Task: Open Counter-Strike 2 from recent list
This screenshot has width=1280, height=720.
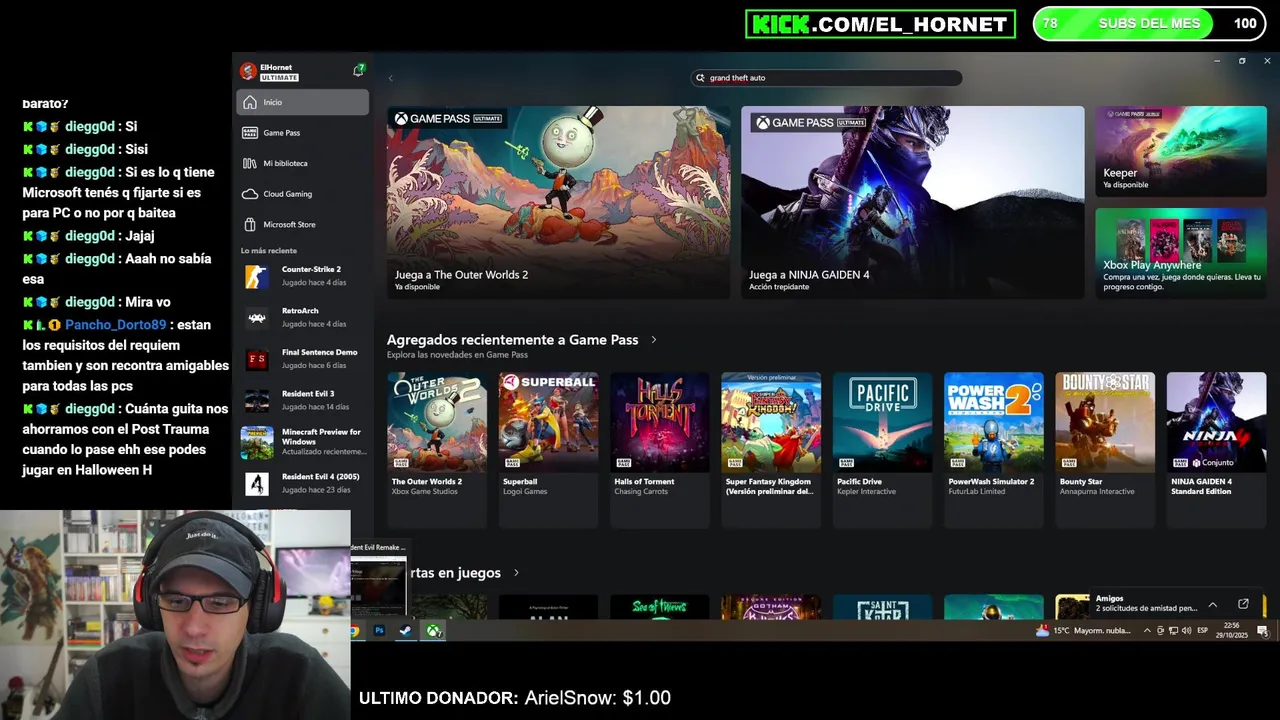Action: (x=303, y=276)
